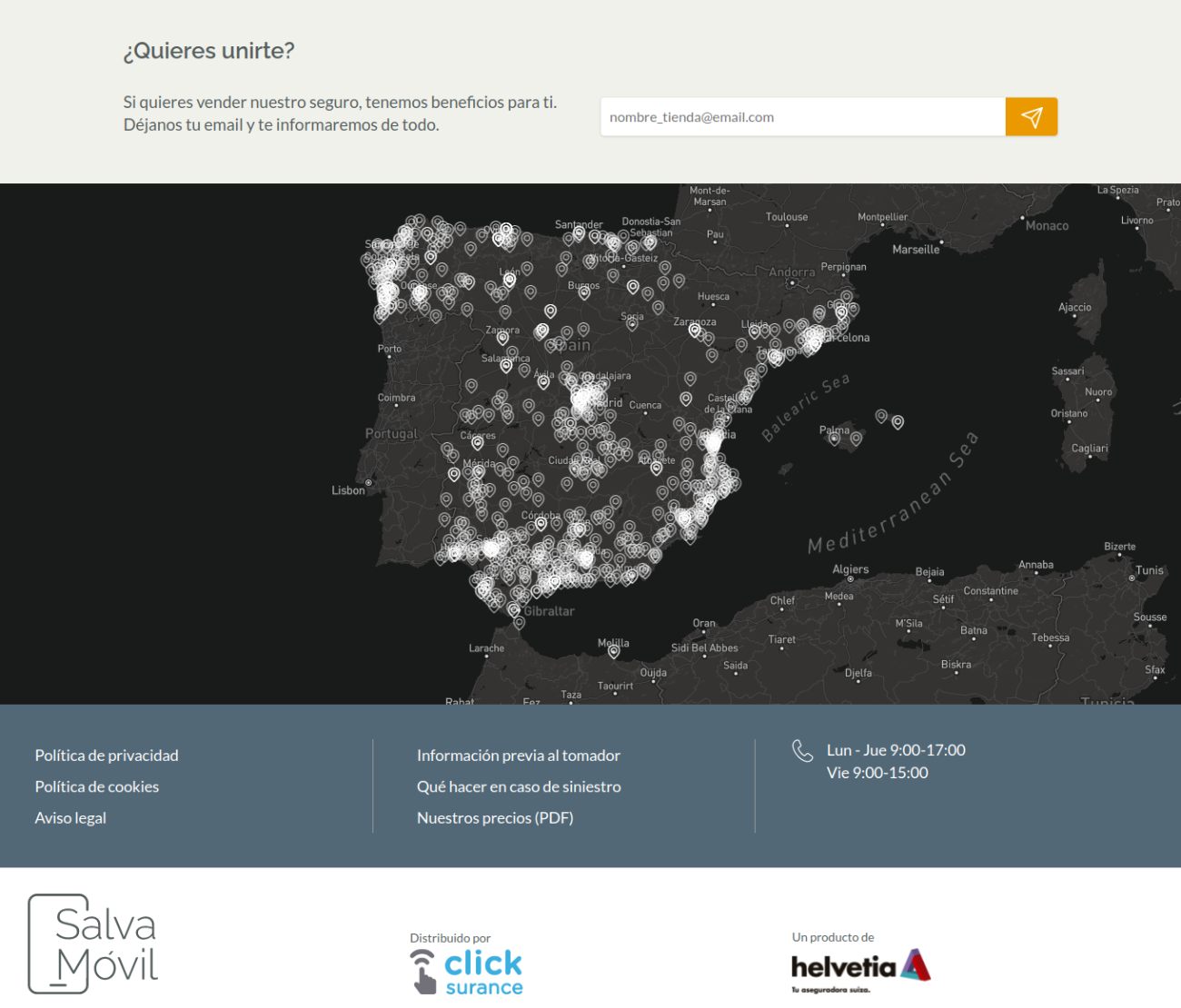The height and width of the screenshot is (1008, 1181).
Task: Click the Lun - Jue 9:00-17:00 hours text
Action: tap(896, 750)
